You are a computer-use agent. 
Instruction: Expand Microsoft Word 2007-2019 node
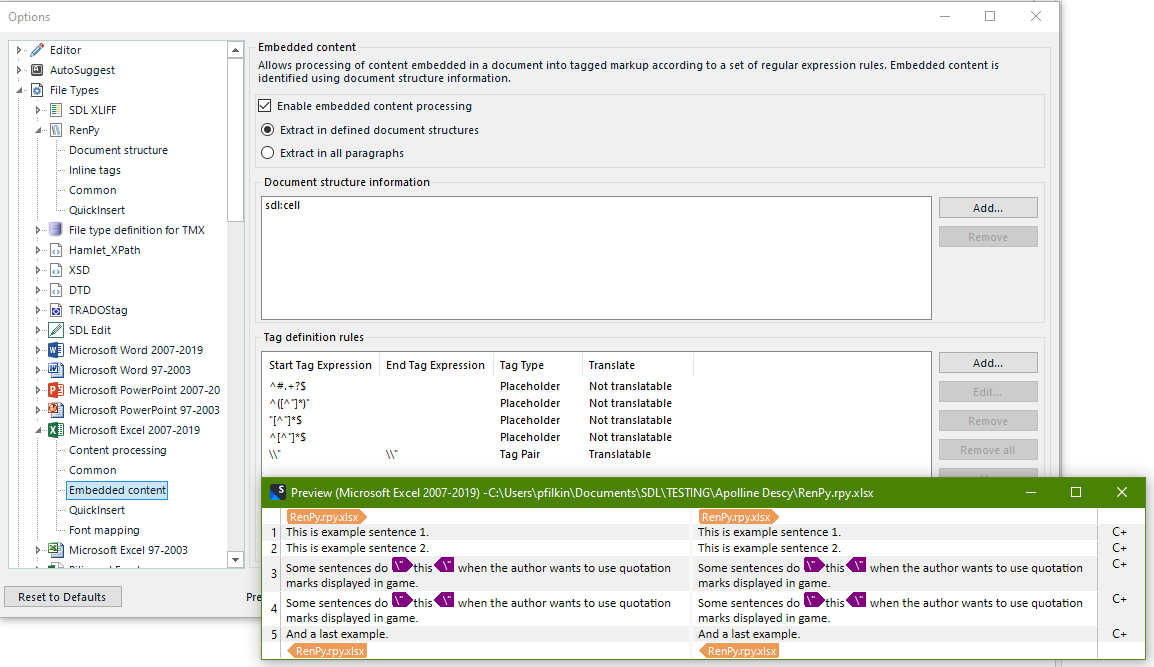38,350
